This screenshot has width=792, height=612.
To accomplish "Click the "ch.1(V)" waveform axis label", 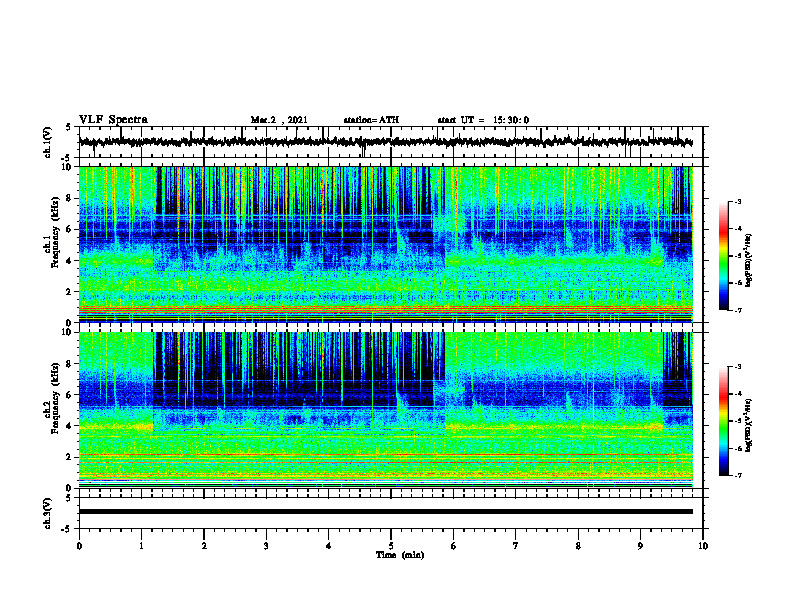I will (x=48, y=142).
